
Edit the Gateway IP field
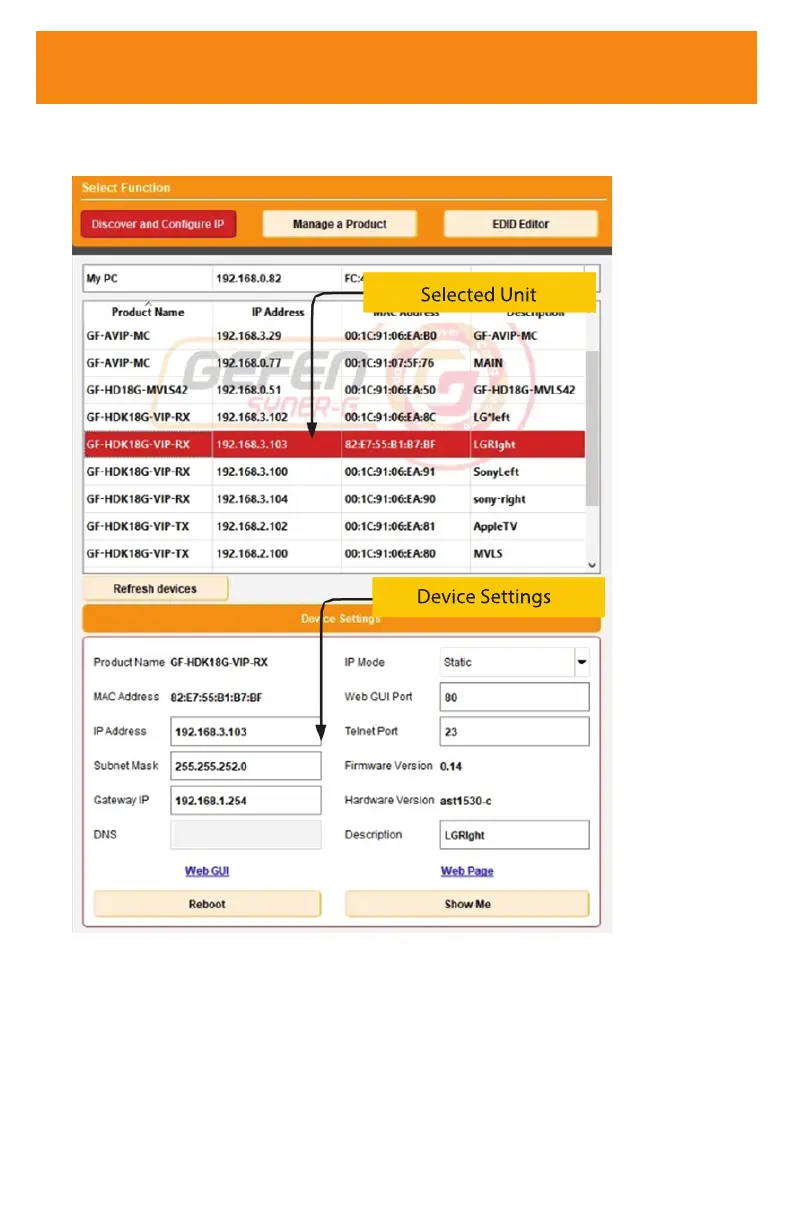pos(245,801)
